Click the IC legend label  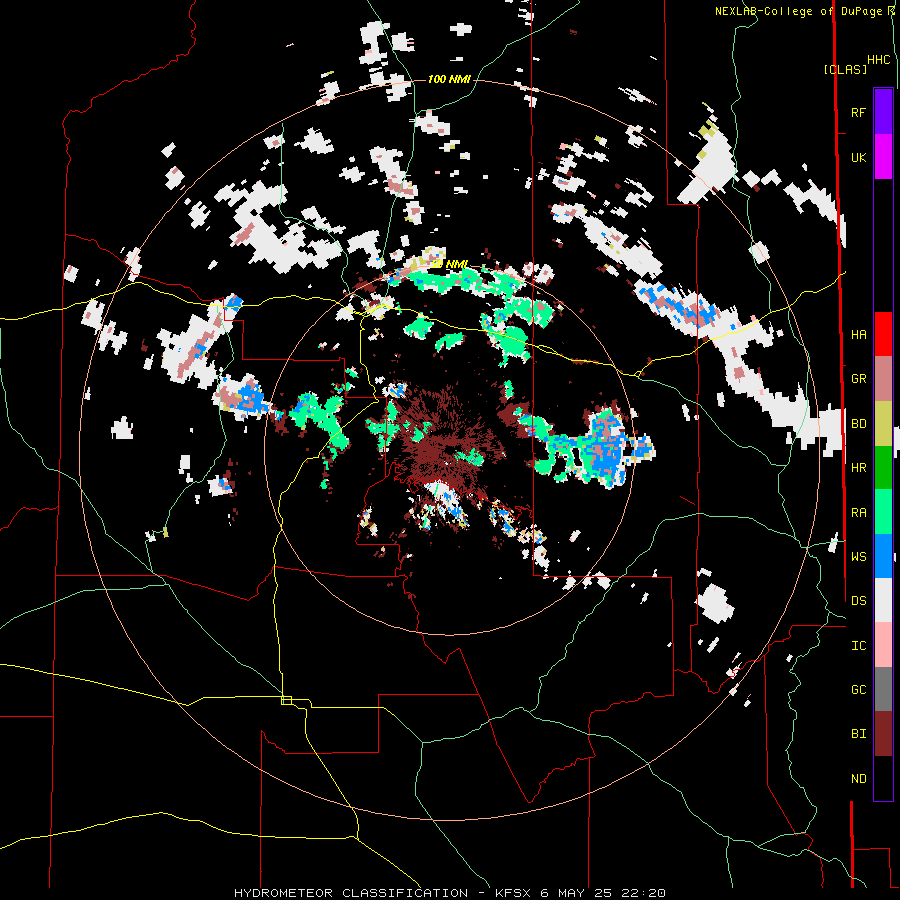[858, 645]
